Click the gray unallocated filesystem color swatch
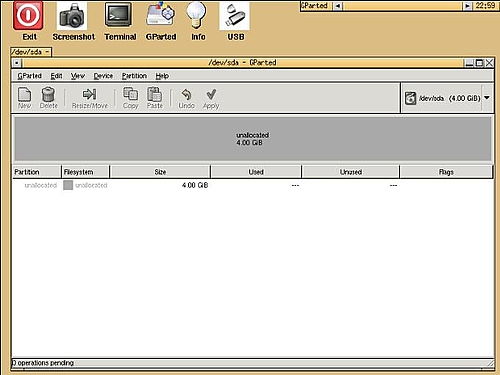The image size is (500, 375). coord(68,185)
